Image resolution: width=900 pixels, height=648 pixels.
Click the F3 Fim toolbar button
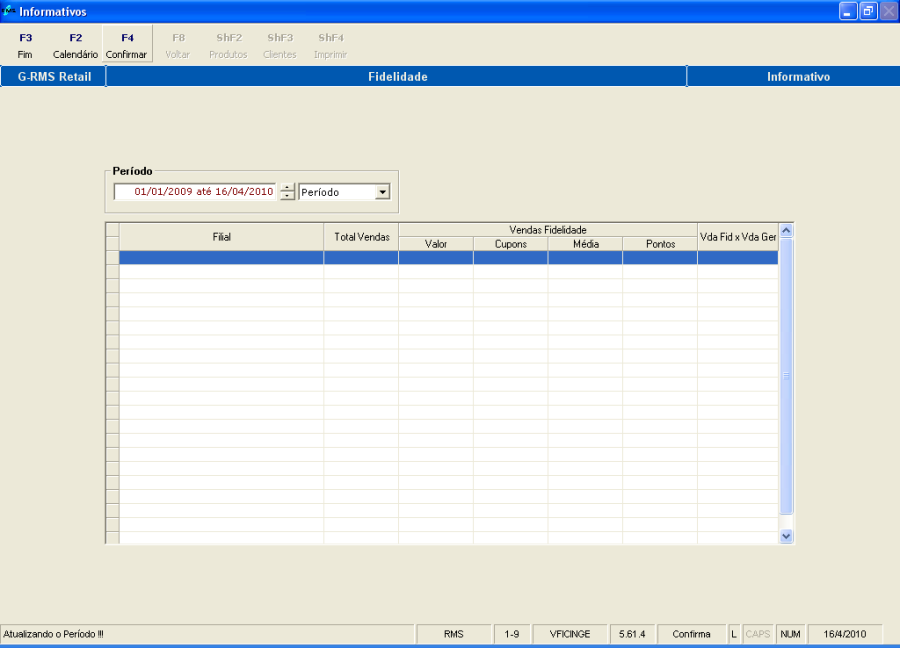[25, 45]
